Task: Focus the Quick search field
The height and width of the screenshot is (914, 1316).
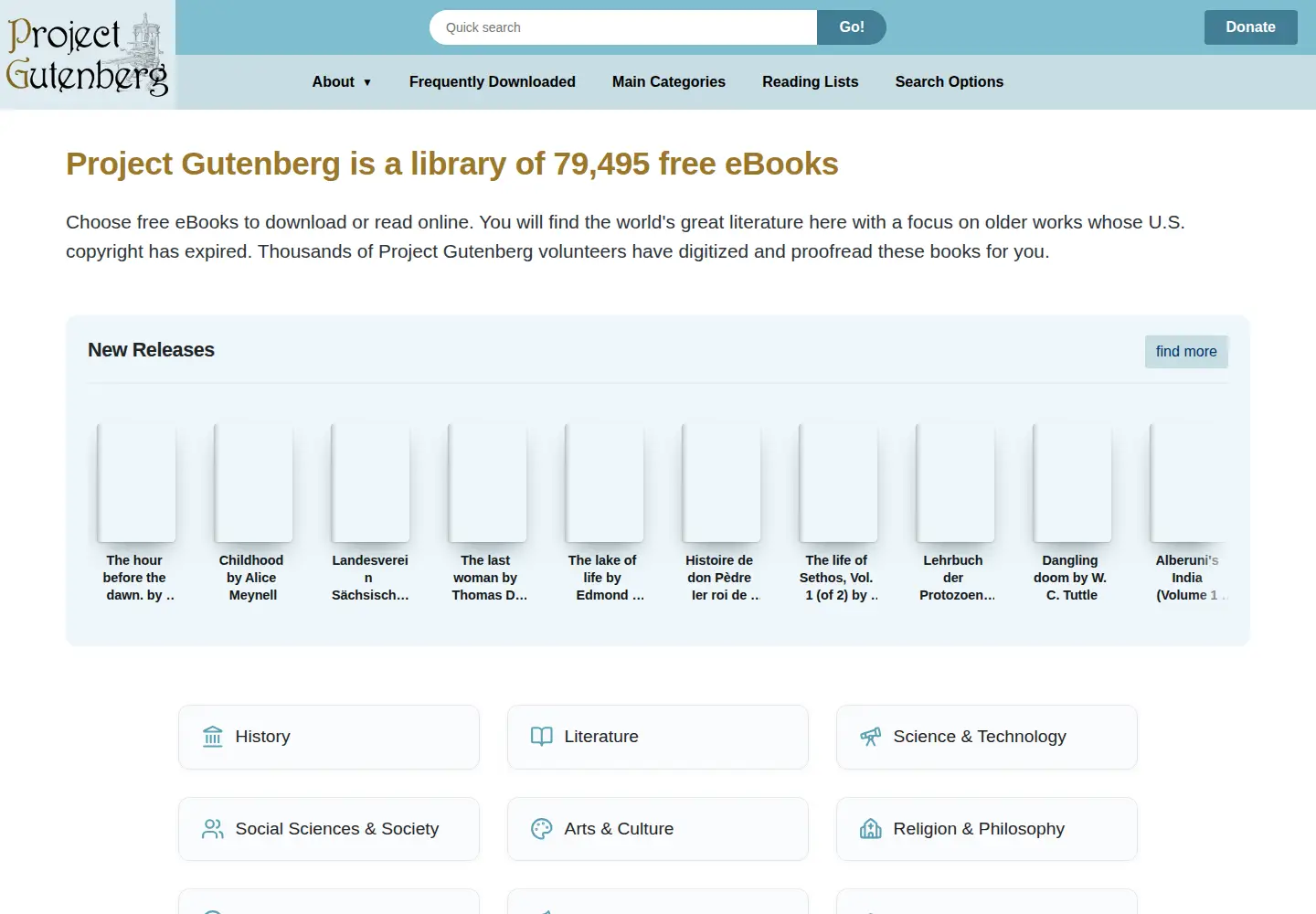Action: point(623,27)
